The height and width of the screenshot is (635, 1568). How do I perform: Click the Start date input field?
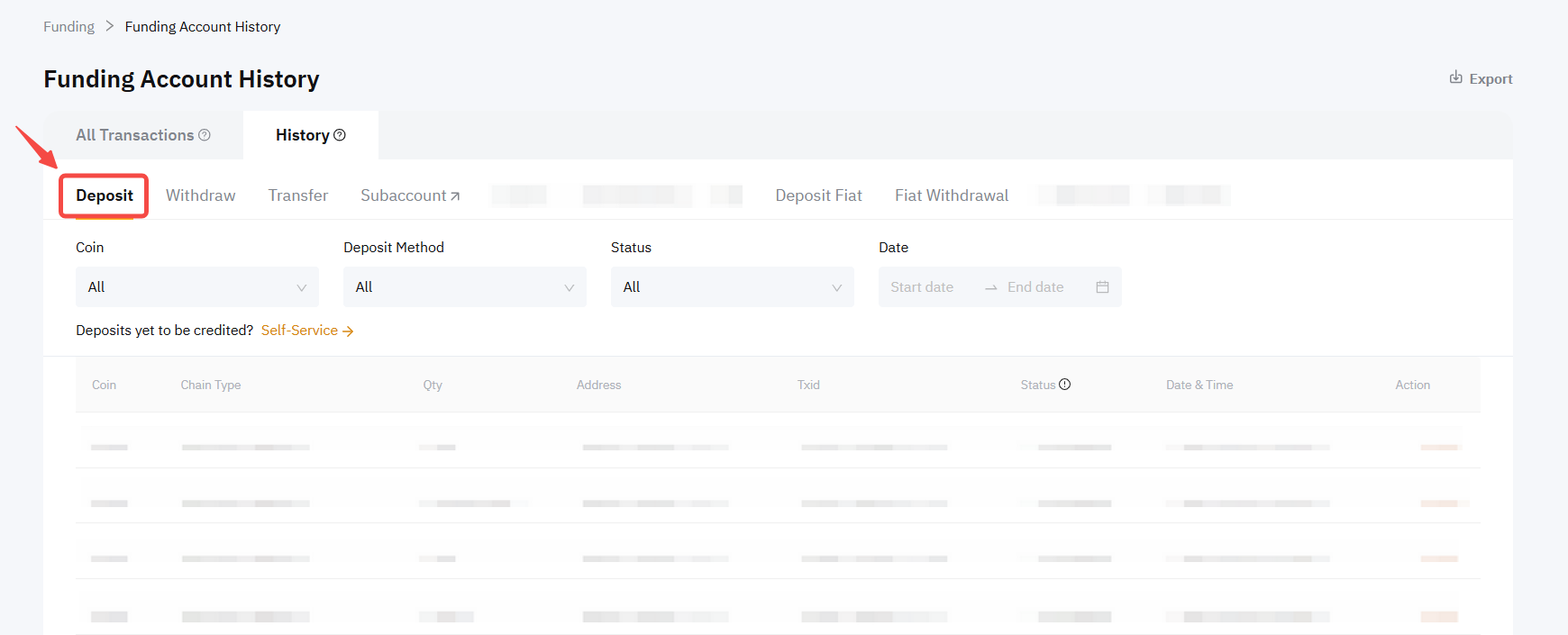(x=922, y=287)
